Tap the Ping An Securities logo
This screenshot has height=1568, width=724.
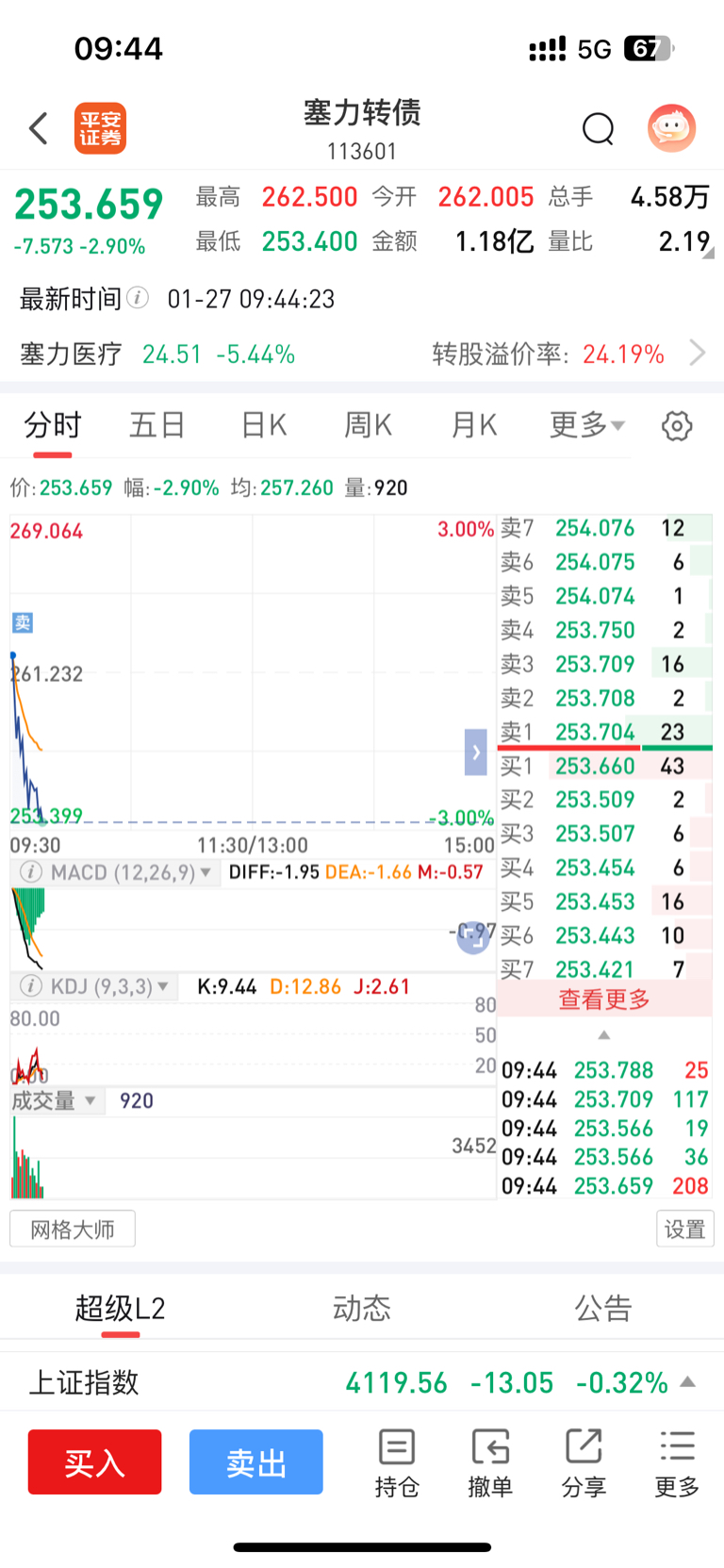100,128
